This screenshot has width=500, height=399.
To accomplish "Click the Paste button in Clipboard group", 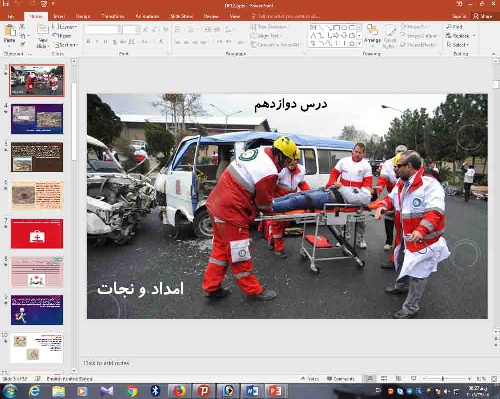I will point(9,34).
